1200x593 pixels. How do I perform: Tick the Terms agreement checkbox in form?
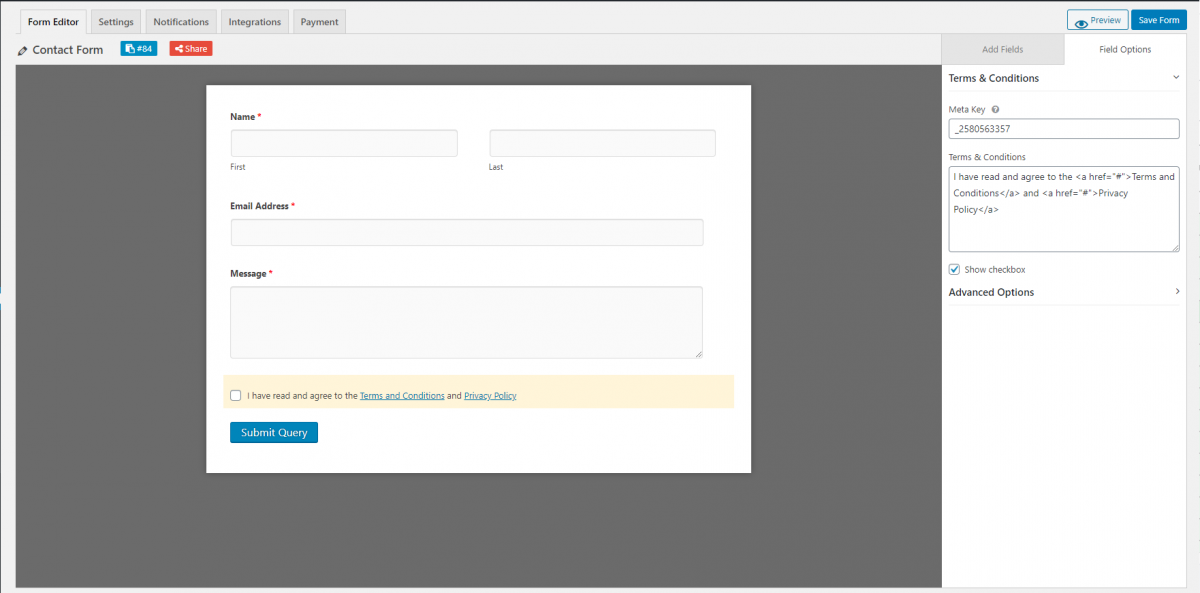(x=236, y=395)
